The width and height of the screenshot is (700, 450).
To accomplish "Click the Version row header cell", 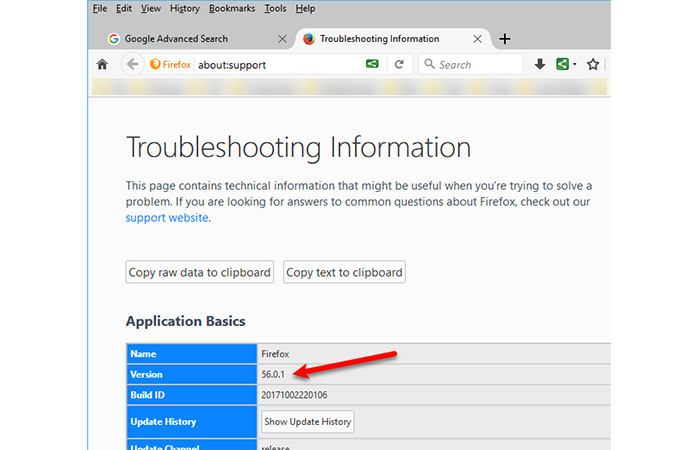I will point(192,374).
